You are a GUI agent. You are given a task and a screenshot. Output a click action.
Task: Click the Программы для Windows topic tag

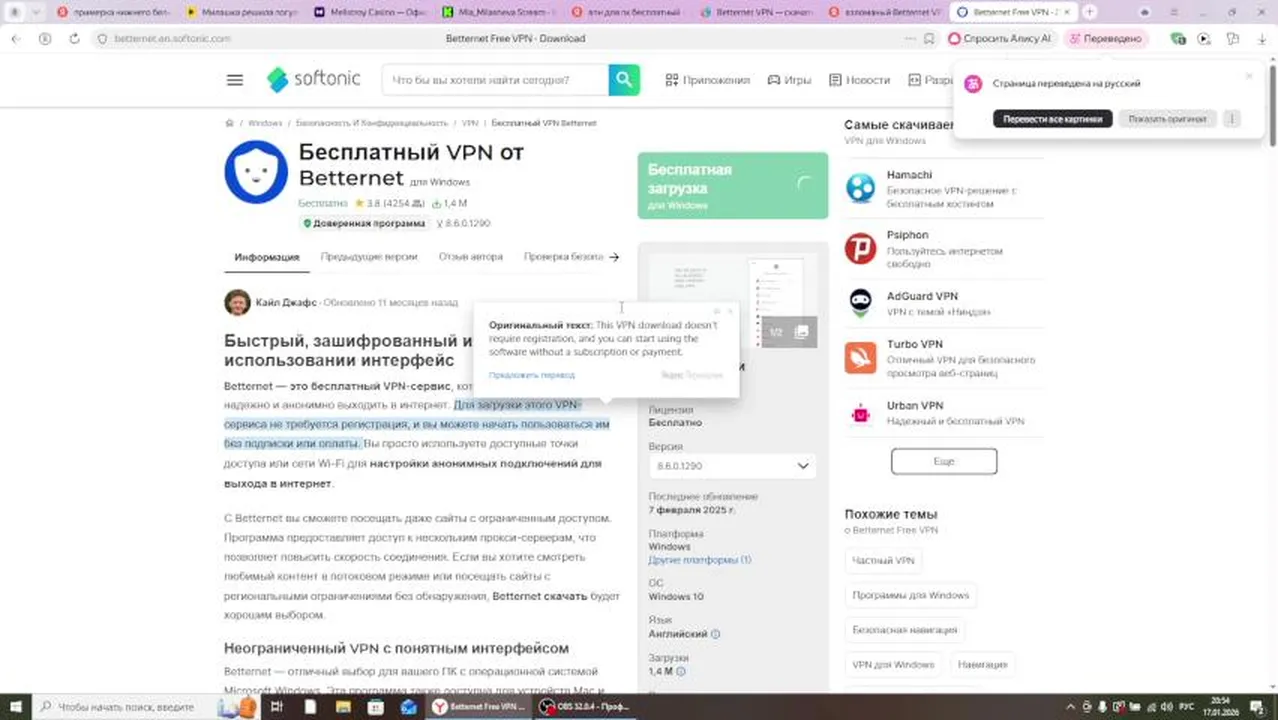(910, 595)
